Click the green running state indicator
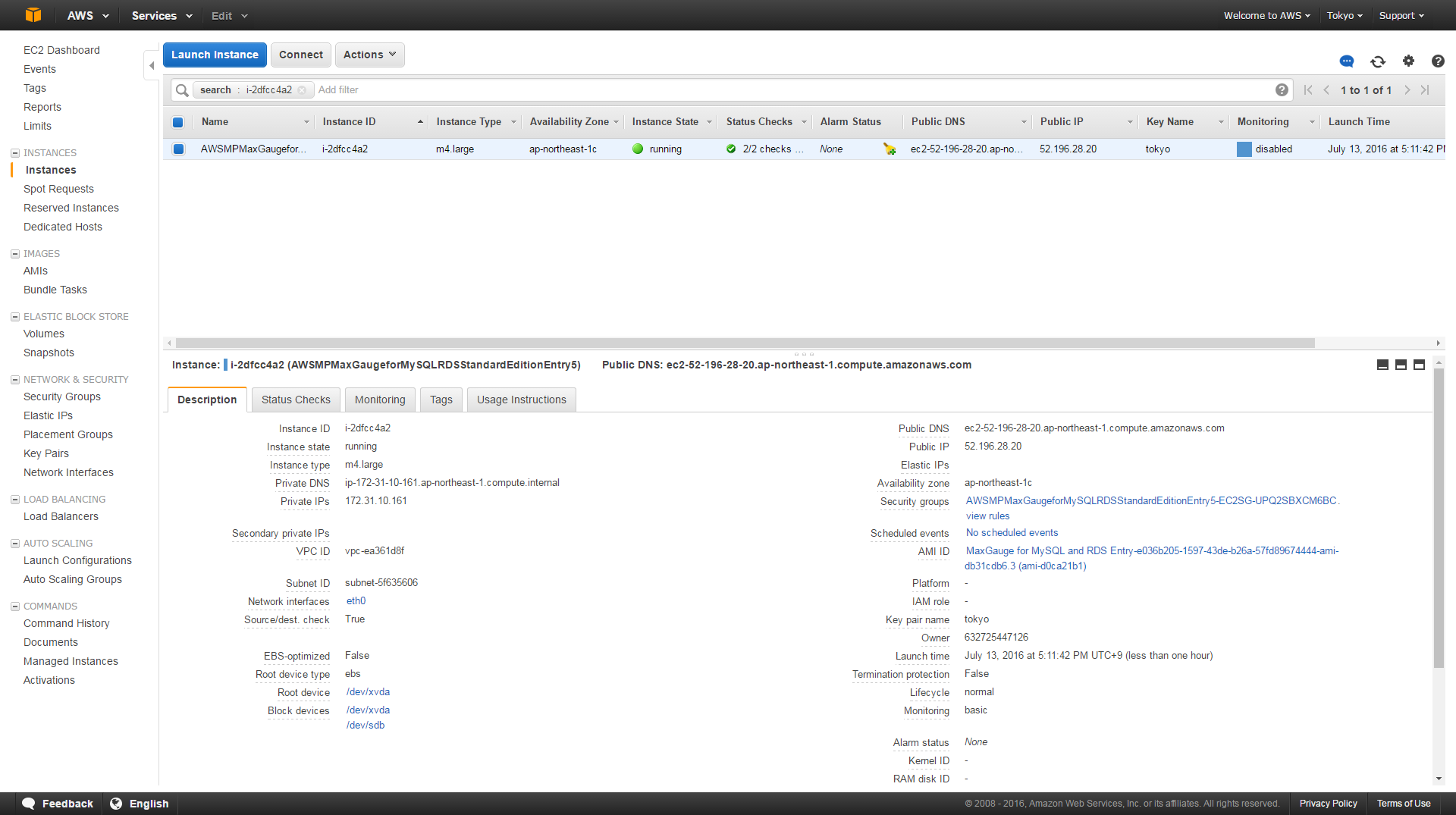The height and width of the screenshot is (815, 1456). tap(638, 149)
